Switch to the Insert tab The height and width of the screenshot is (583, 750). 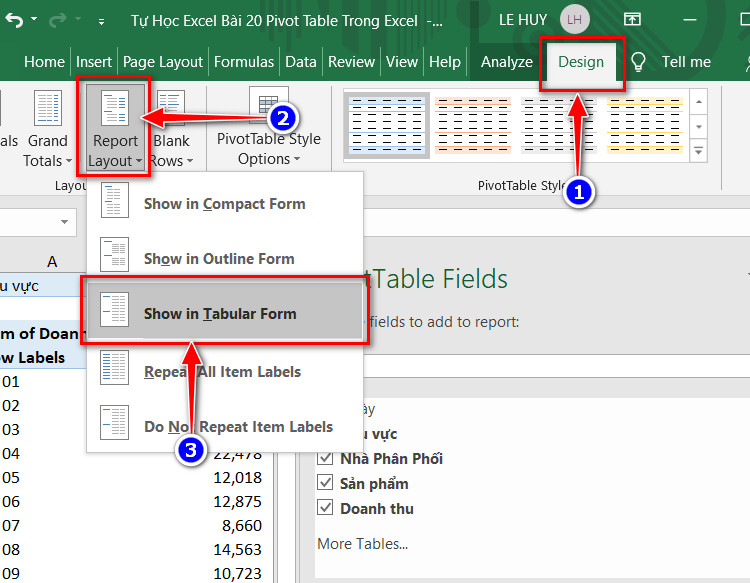(x=93, y=62)
